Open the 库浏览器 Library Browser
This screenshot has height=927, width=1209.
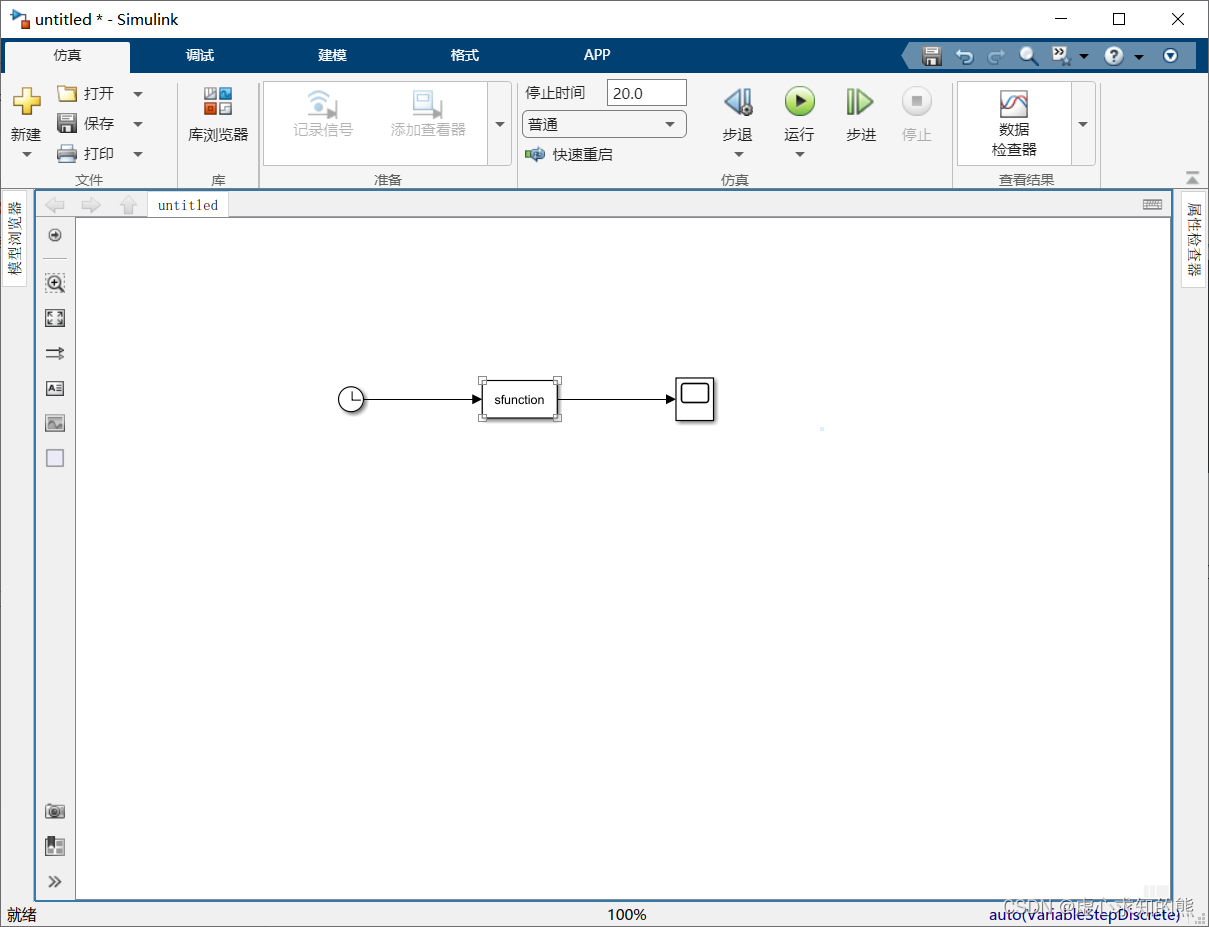coord(218,114)
